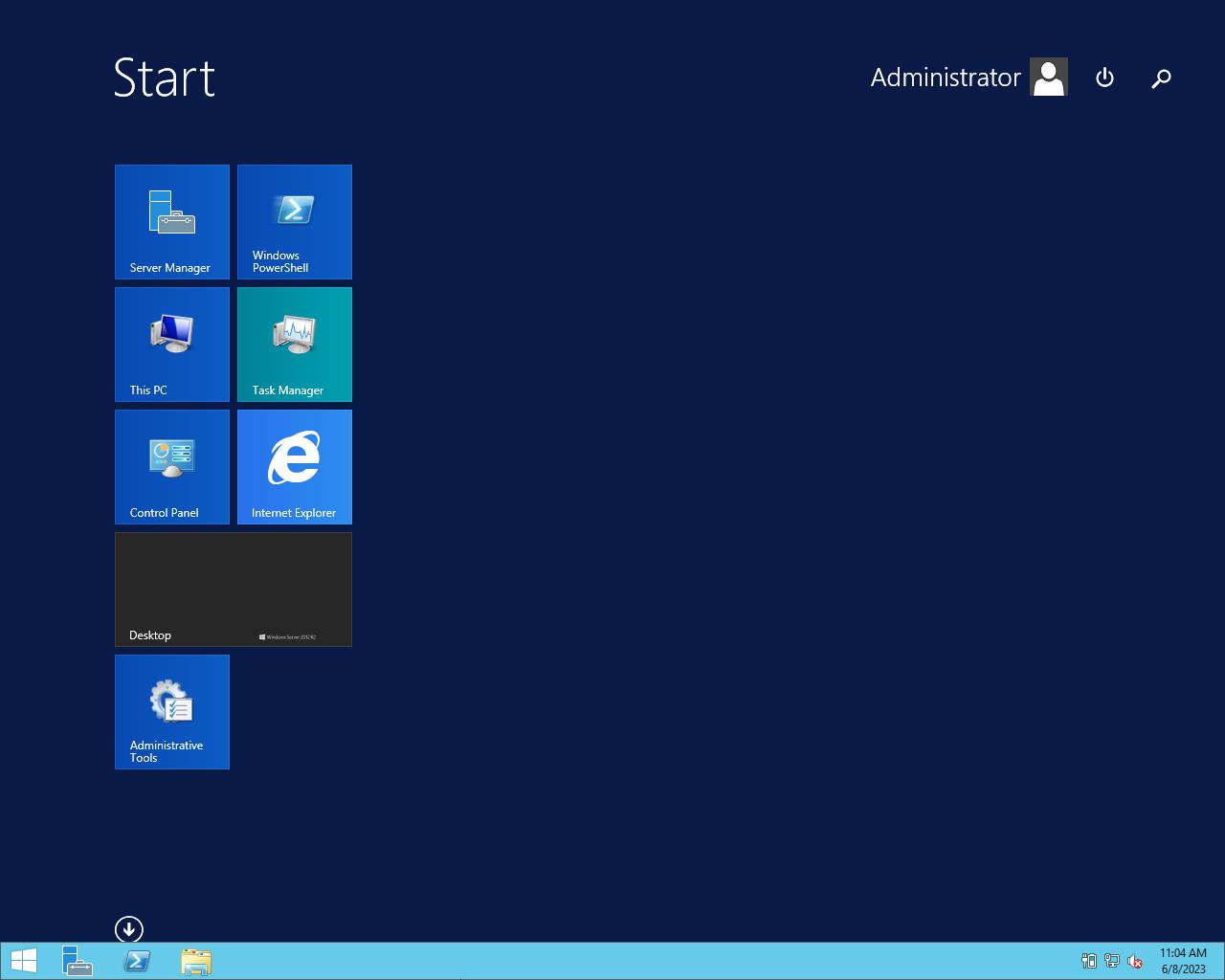The width and height of the screenshot is (1225, 980).
Task: Click the network icon in the system tray
Action: (x=1112, y=961)
